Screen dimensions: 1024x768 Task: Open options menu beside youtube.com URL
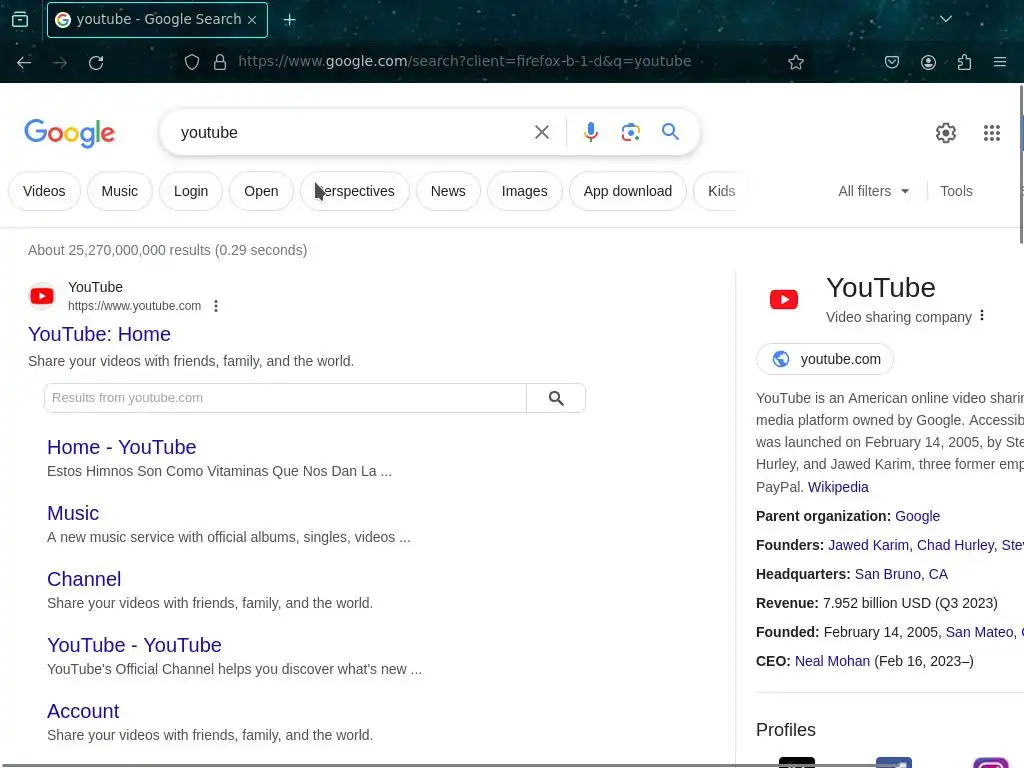tap(216, 306)
